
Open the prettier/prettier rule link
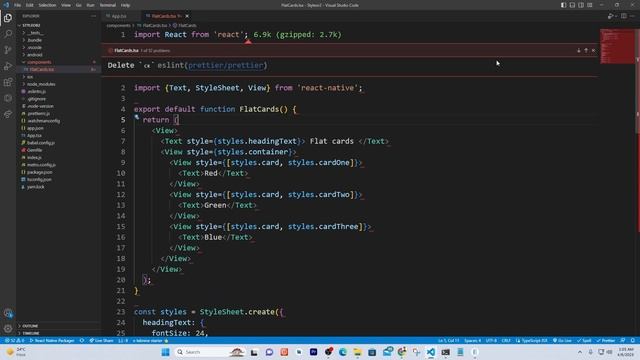226,65
